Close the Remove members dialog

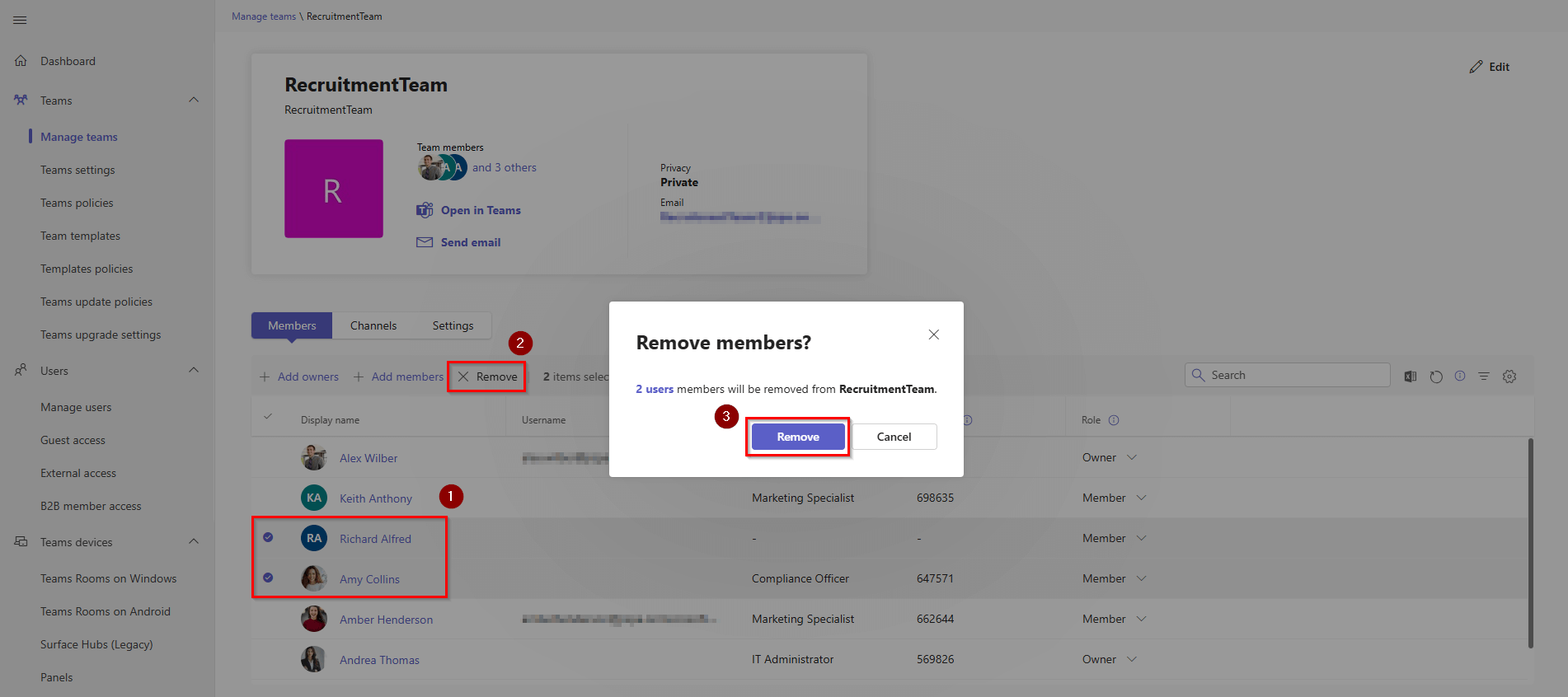934,334
